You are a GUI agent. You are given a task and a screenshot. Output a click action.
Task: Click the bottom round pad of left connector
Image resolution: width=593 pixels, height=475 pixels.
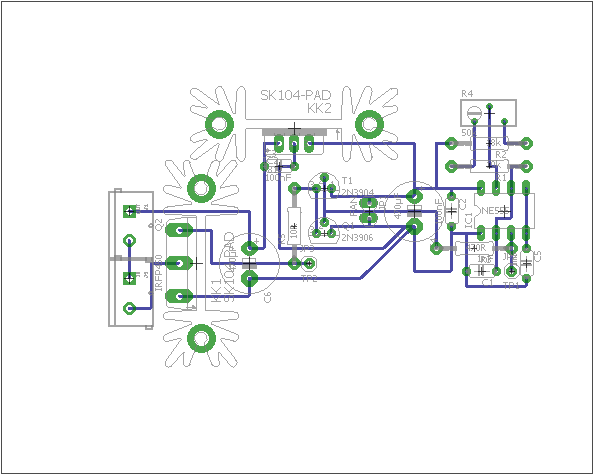tap(130, 309)
